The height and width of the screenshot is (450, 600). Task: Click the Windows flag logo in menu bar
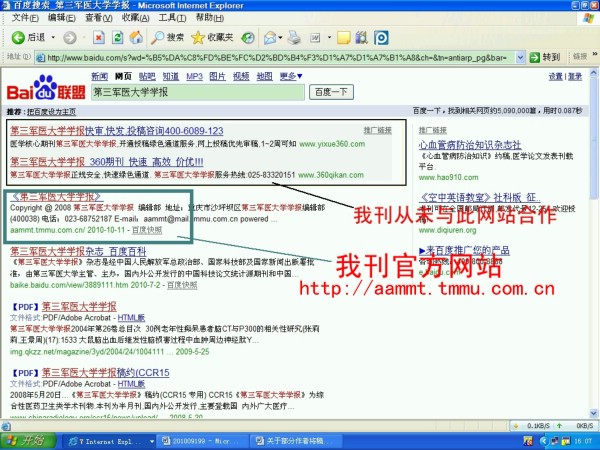click(589, 18)
